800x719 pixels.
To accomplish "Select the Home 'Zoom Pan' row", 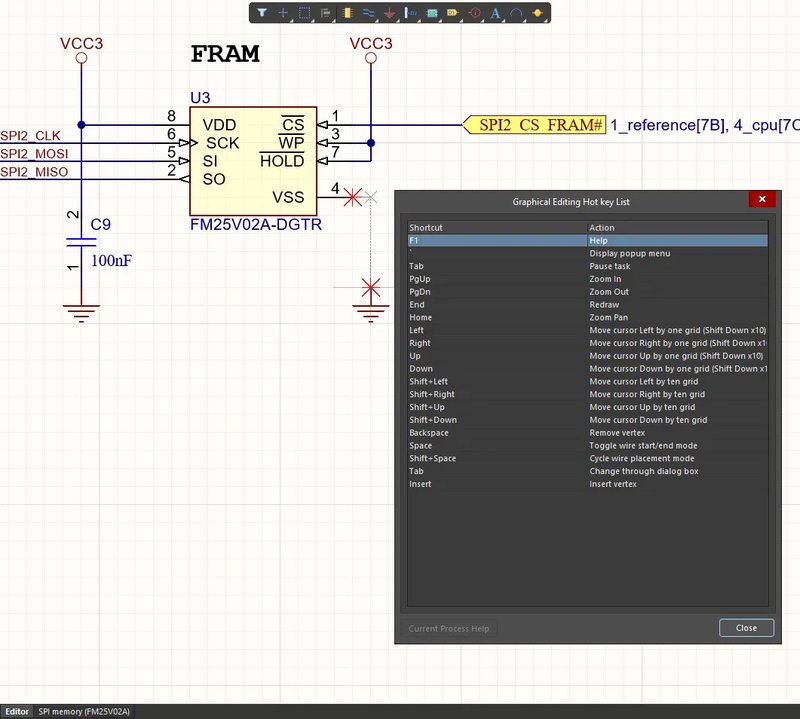I will [x=588, y=317].
